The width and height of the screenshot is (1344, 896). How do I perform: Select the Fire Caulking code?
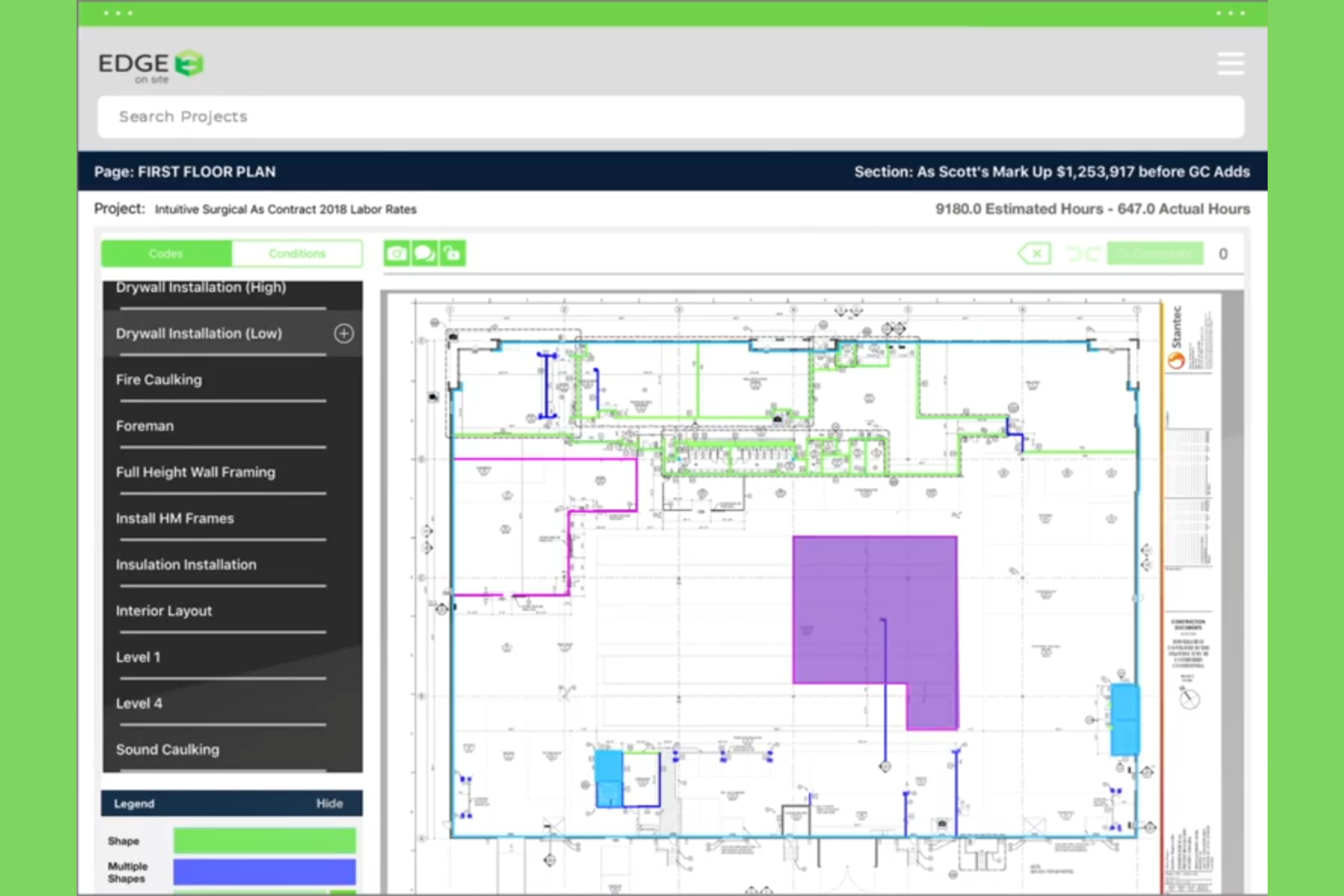159,379
